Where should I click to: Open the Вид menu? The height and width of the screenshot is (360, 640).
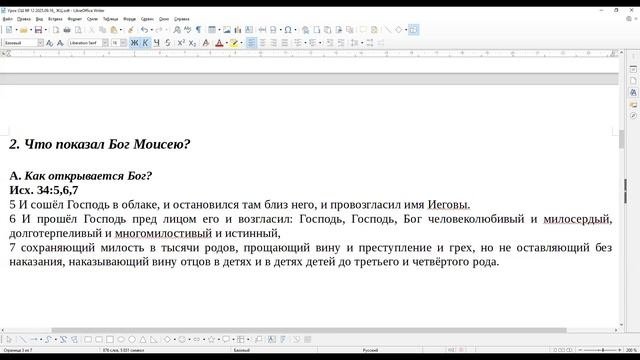(x=39, y=19)
